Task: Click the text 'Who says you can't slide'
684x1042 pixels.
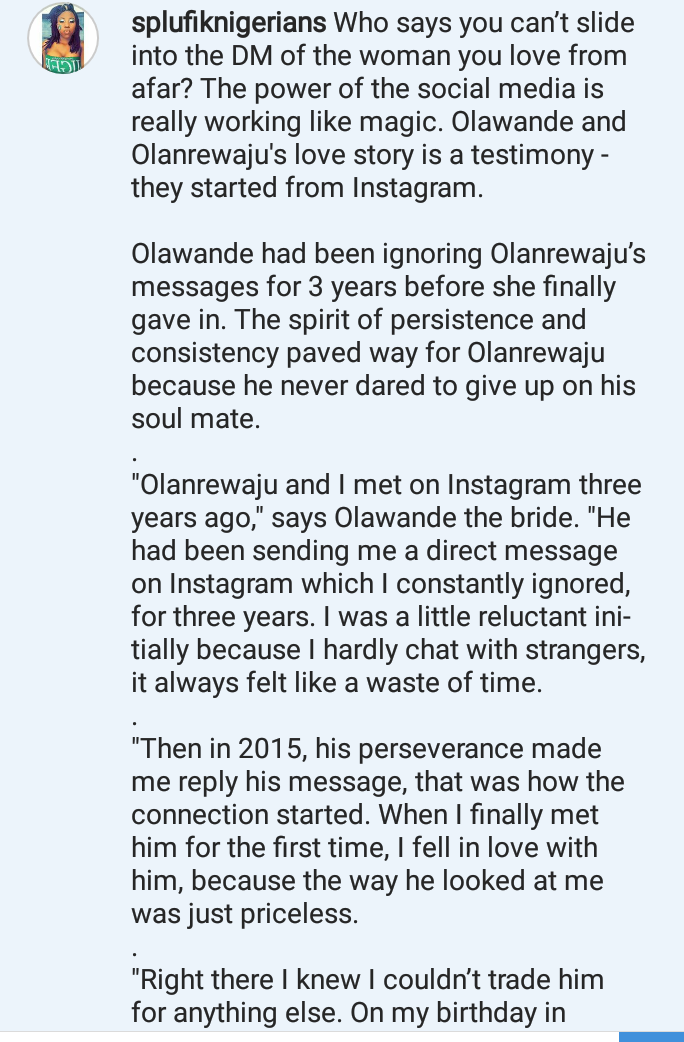Action: coord(484,23)
